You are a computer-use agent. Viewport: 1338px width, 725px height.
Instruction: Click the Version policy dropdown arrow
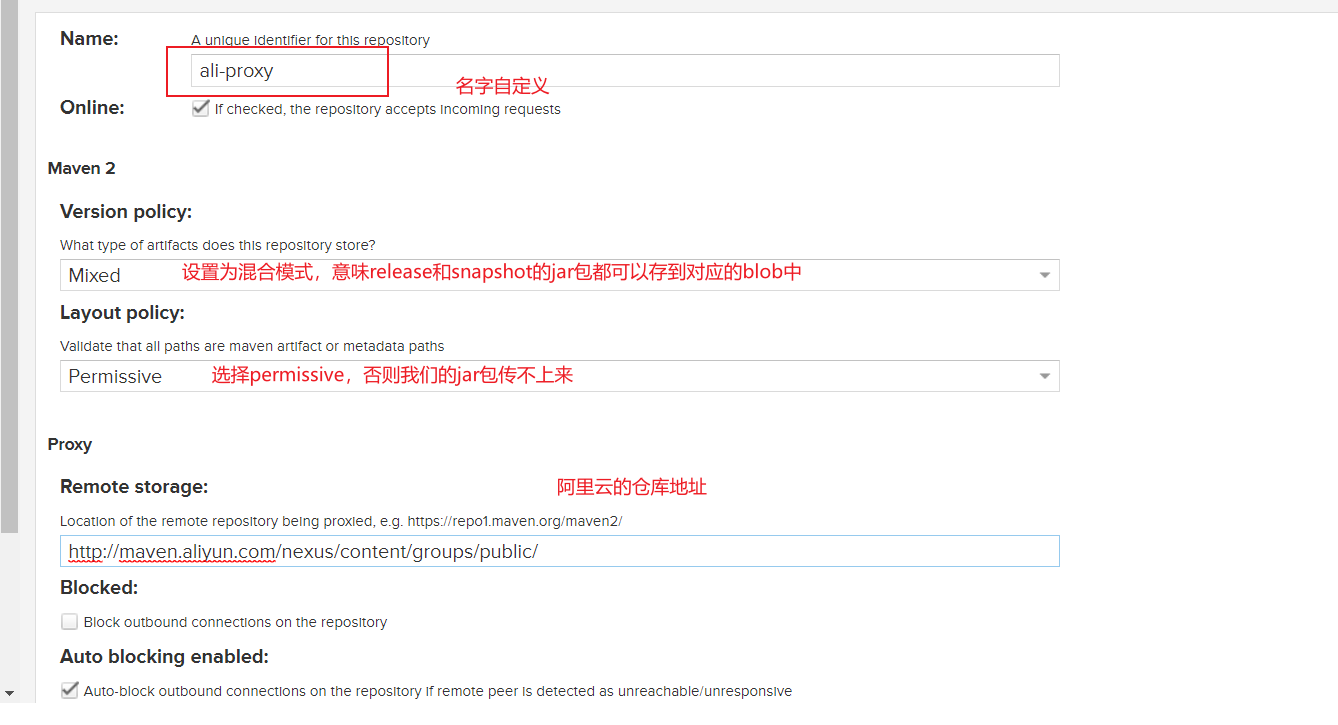pyautogui.click(x=1044, y=275)
